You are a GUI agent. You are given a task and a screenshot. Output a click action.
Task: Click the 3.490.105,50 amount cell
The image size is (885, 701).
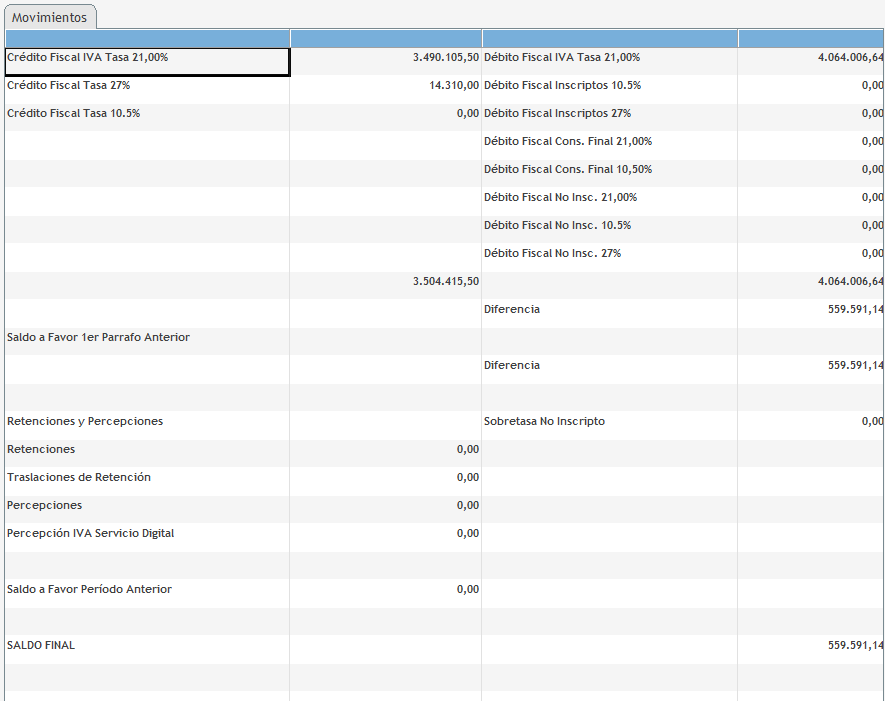386,58
